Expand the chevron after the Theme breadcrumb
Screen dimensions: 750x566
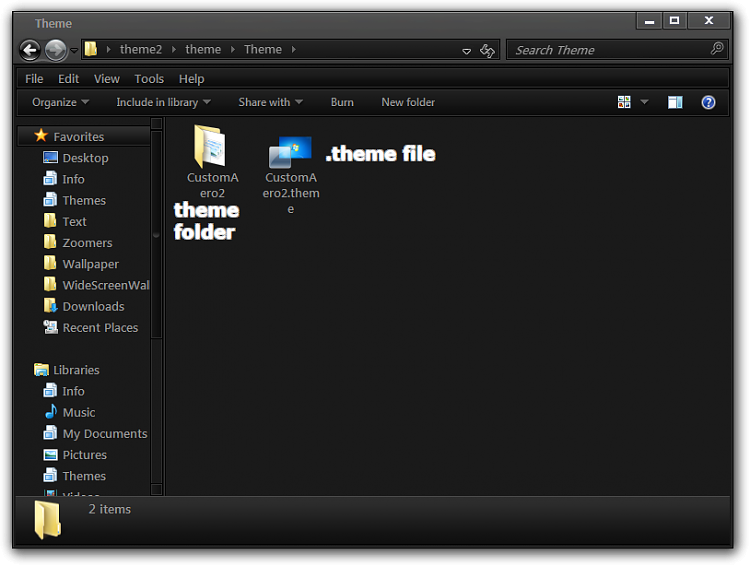293,49
